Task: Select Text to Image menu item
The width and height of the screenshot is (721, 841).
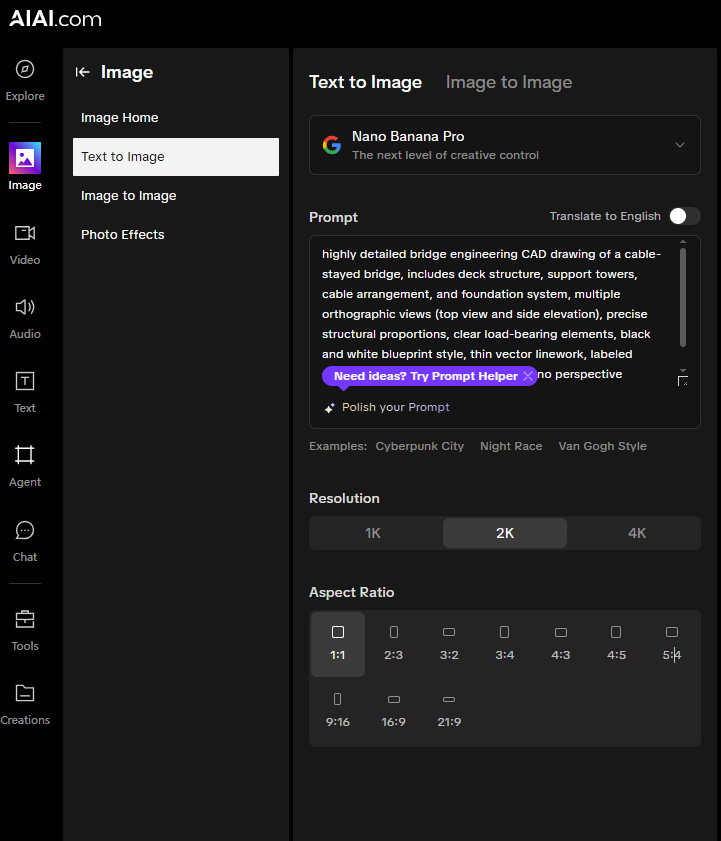Action: point(176,157)
